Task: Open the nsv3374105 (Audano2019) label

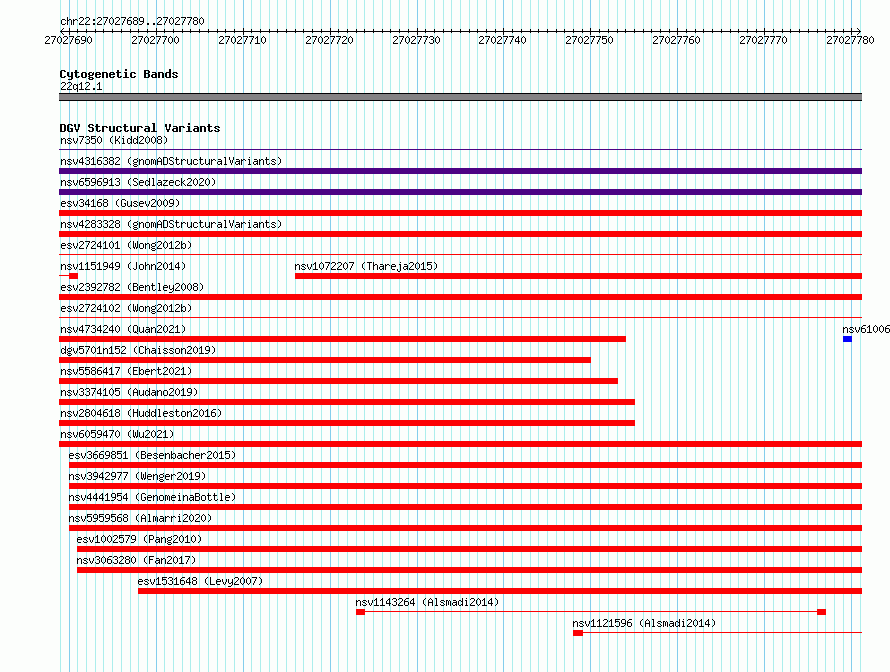Action: pyautogui.click(x=129, y=392)
